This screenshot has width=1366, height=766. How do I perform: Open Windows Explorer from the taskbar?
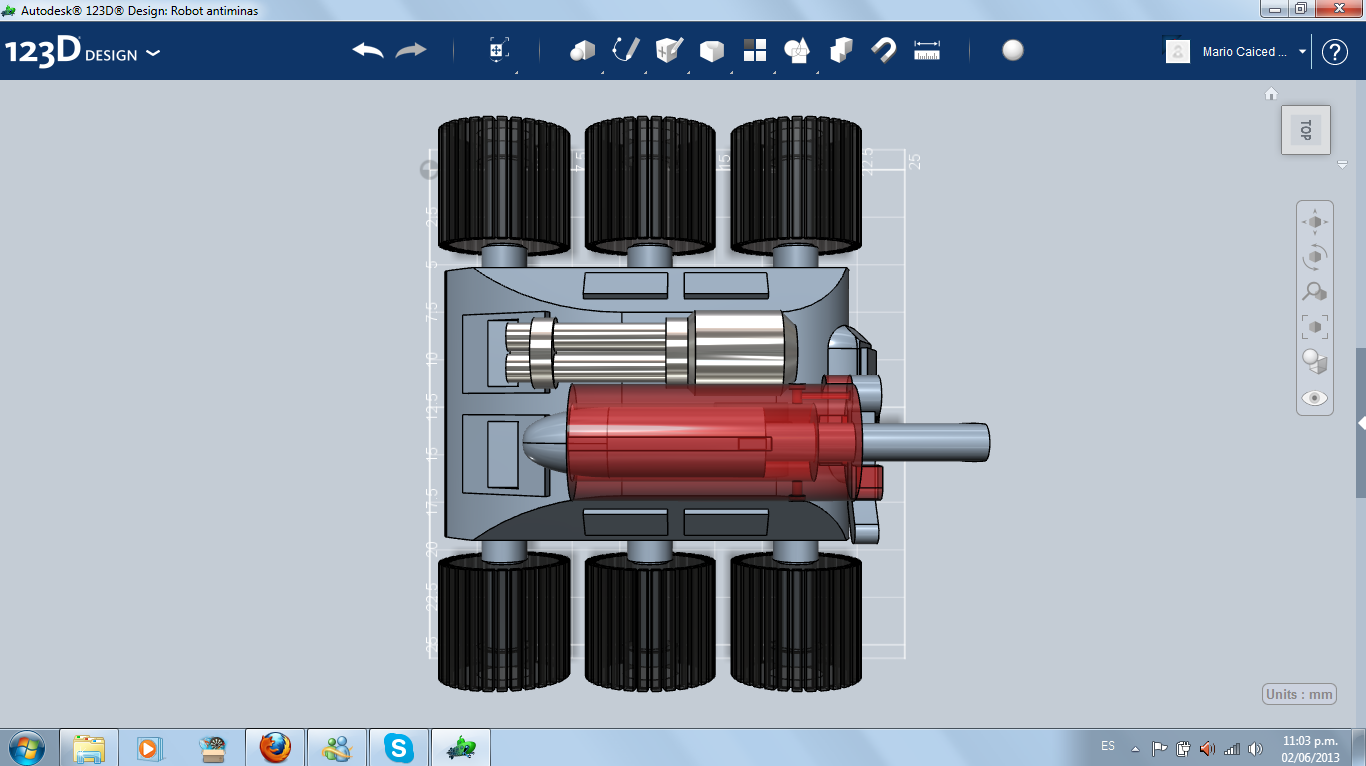(89, 747)
